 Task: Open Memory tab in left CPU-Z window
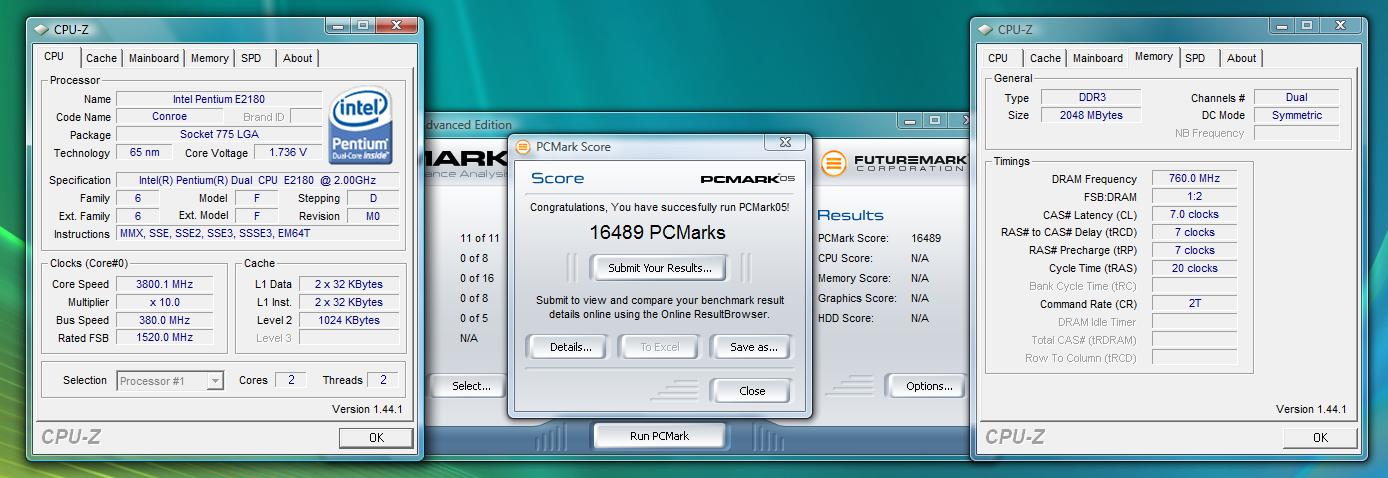click(x=209, y=58)
